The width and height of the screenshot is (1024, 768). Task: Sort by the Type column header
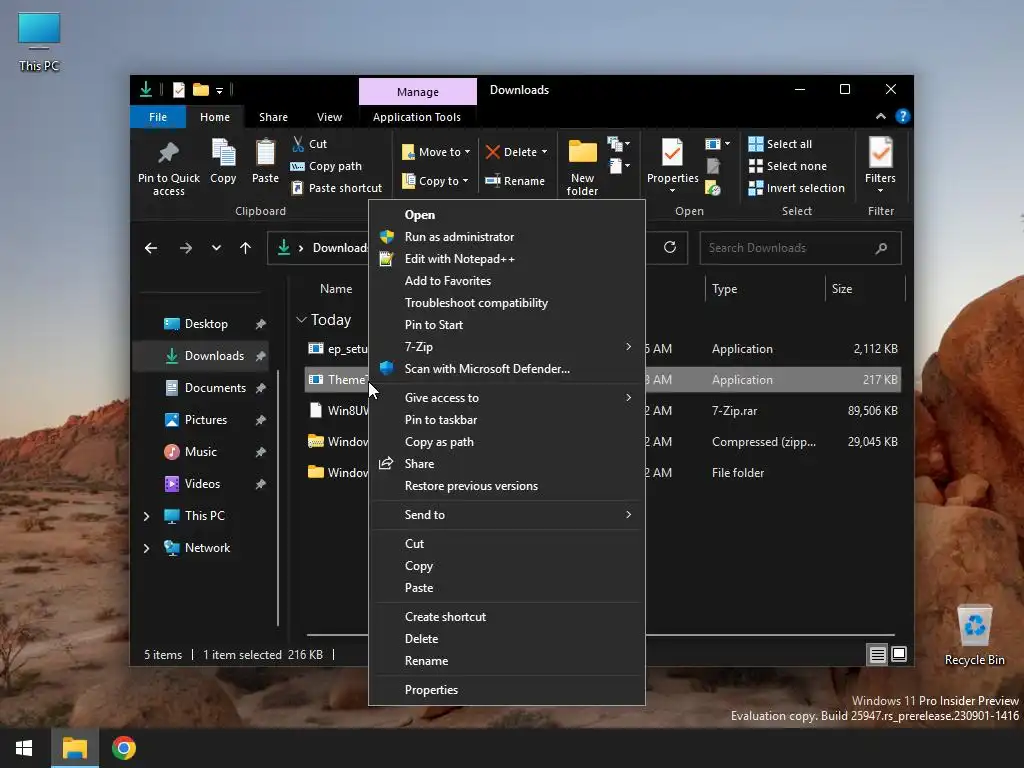click(765, 289)
